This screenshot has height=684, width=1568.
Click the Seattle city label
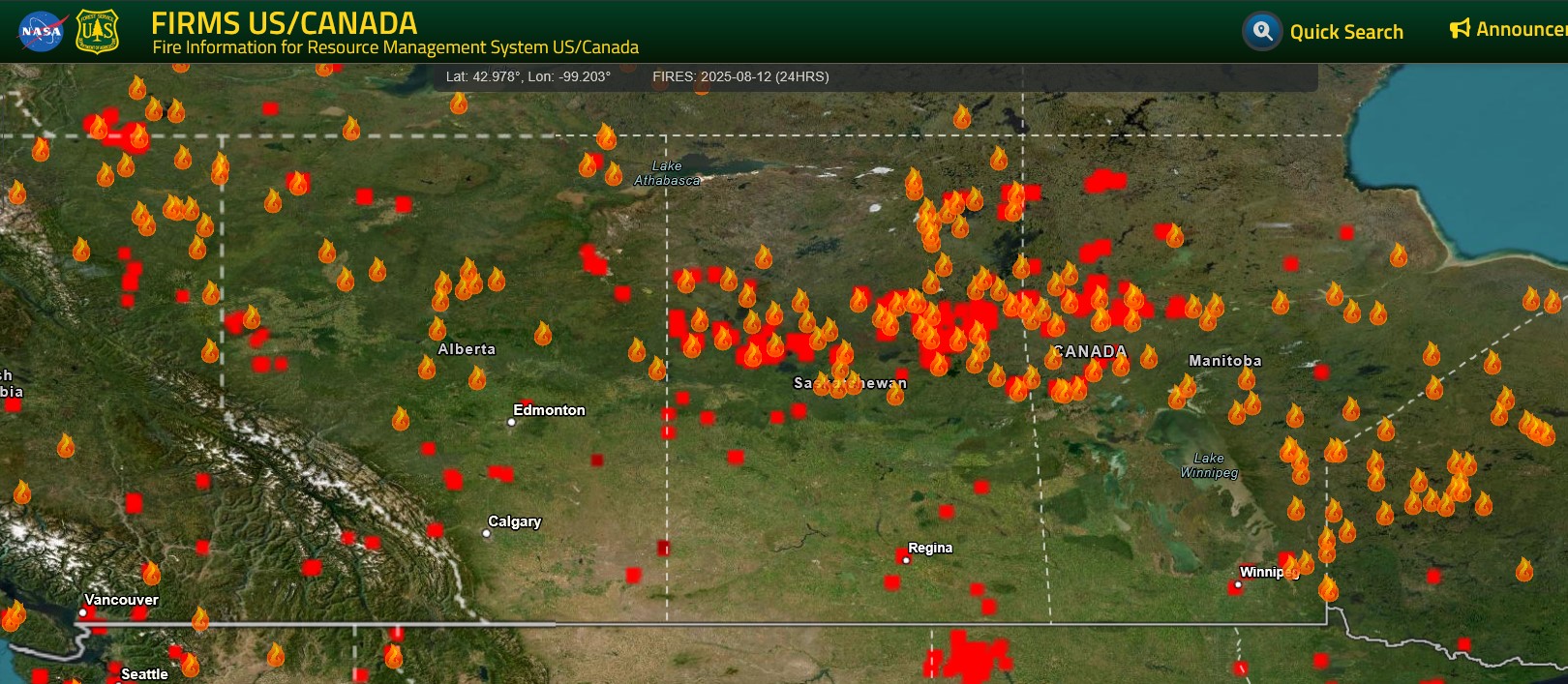pos(144,674)
